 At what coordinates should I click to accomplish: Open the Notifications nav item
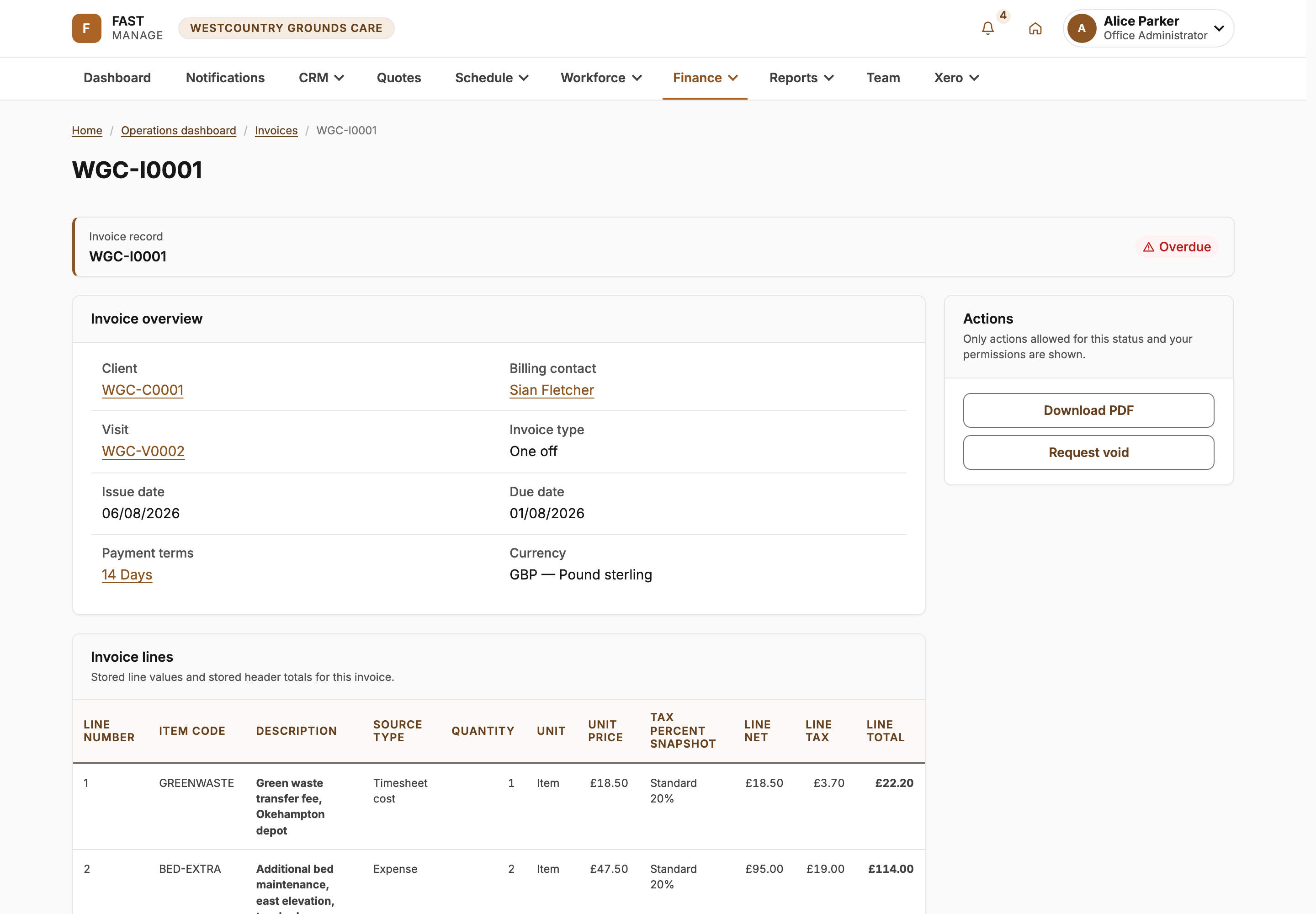[x=225, y=78]
